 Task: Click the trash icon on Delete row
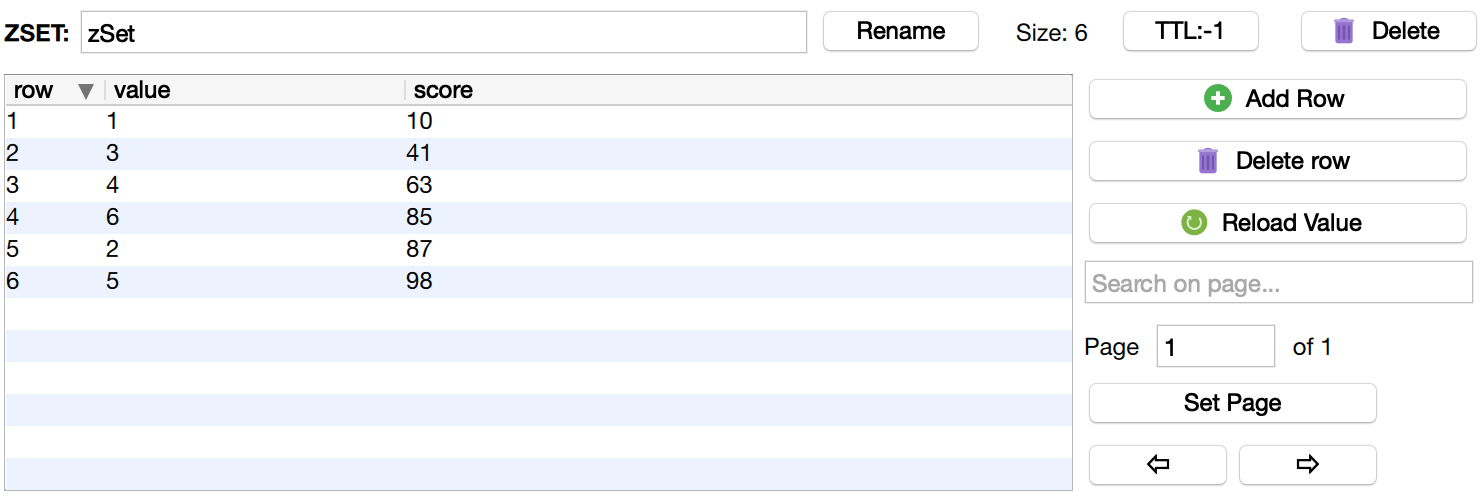[1208, 161]
